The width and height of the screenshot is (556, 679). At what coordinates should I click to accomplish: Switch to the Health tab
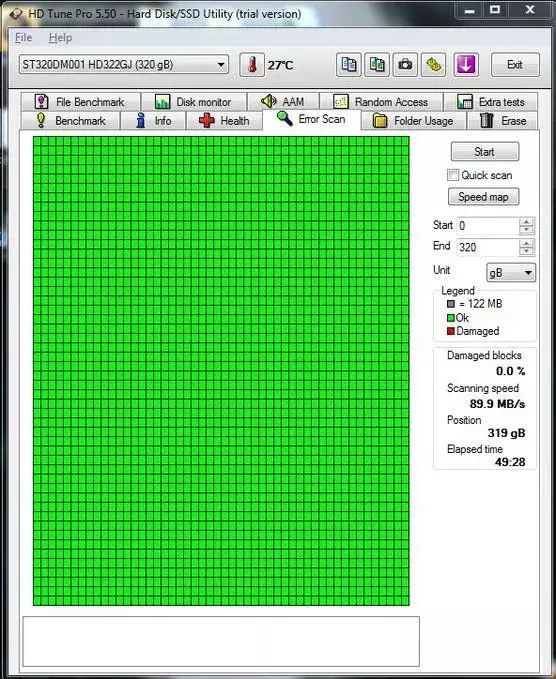click(224, 120)
